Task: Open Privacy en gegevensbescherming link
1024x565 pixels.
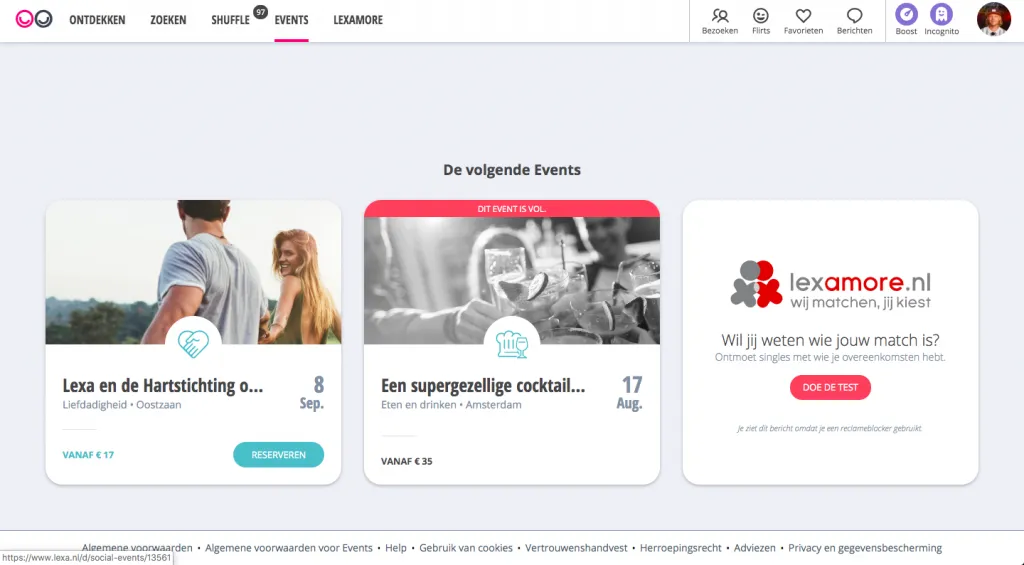Action: pos(865,548)
